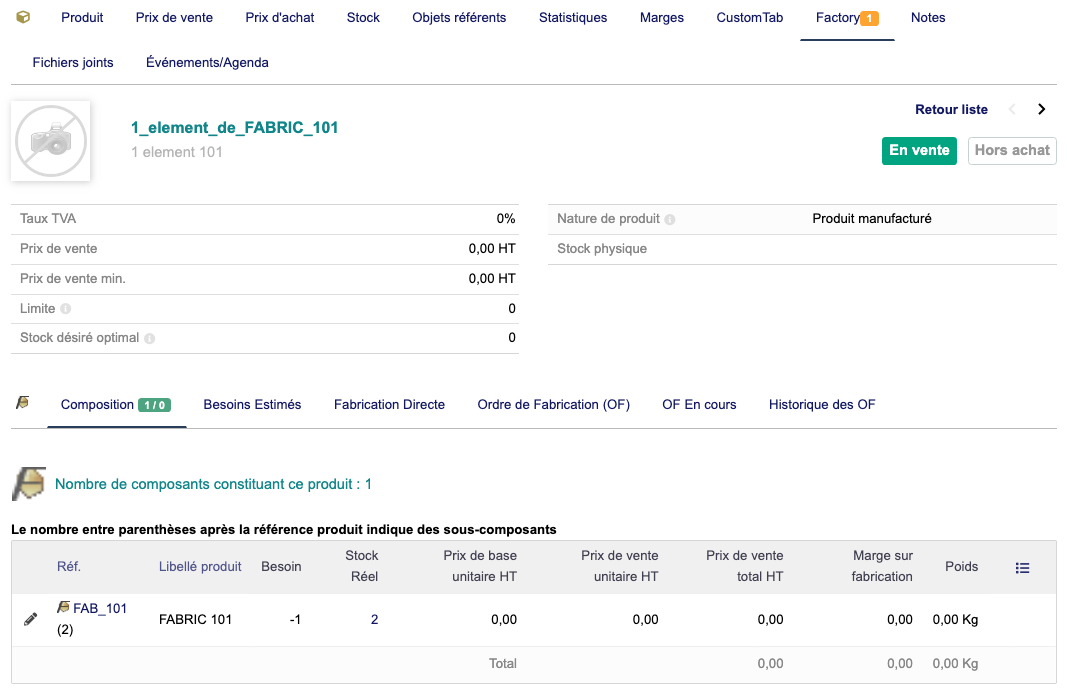Open Historique des OF sub-tab

click(822, 404)
